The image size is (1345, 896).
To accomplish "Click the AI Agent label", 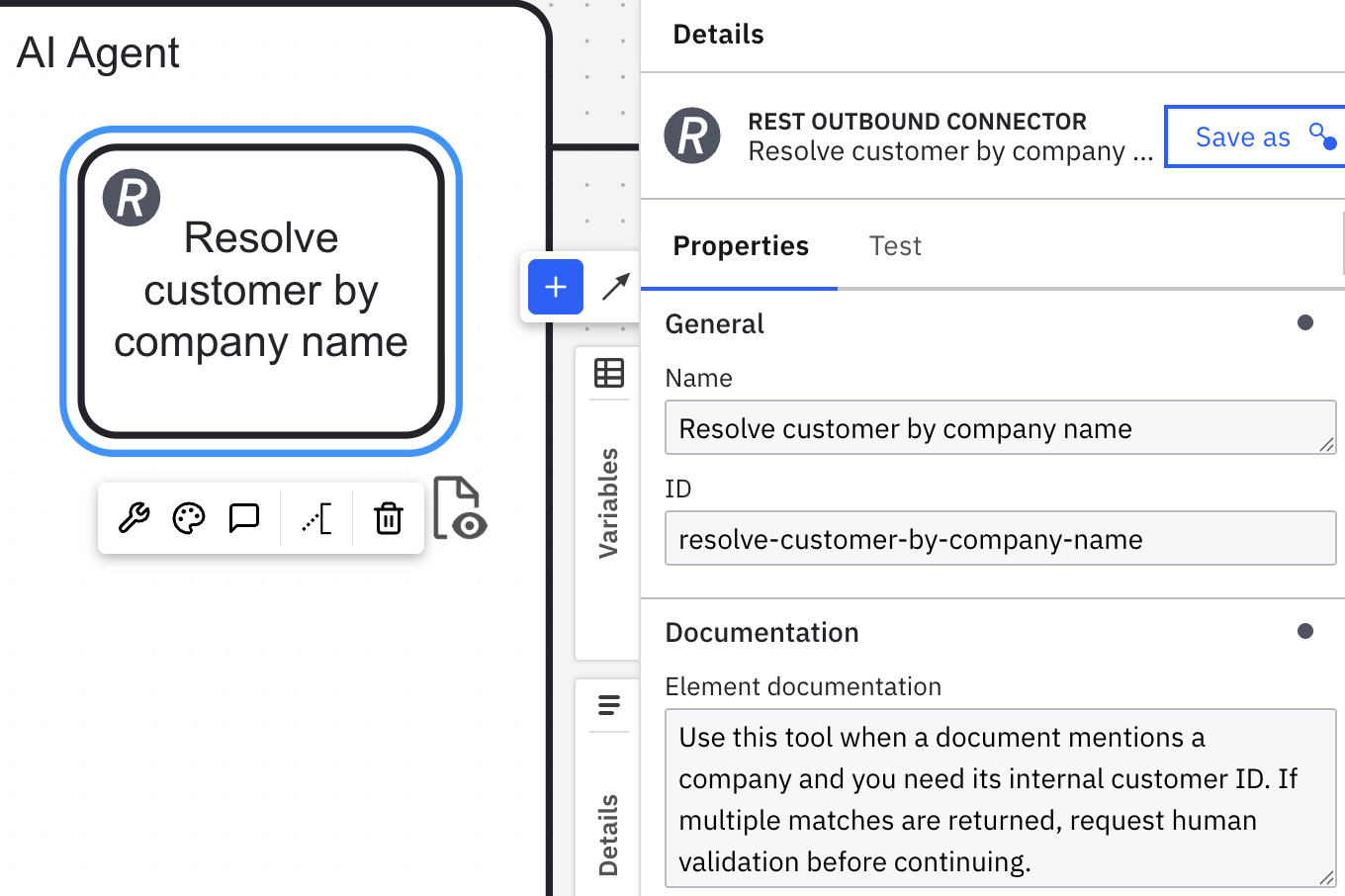I will (98, 52).
